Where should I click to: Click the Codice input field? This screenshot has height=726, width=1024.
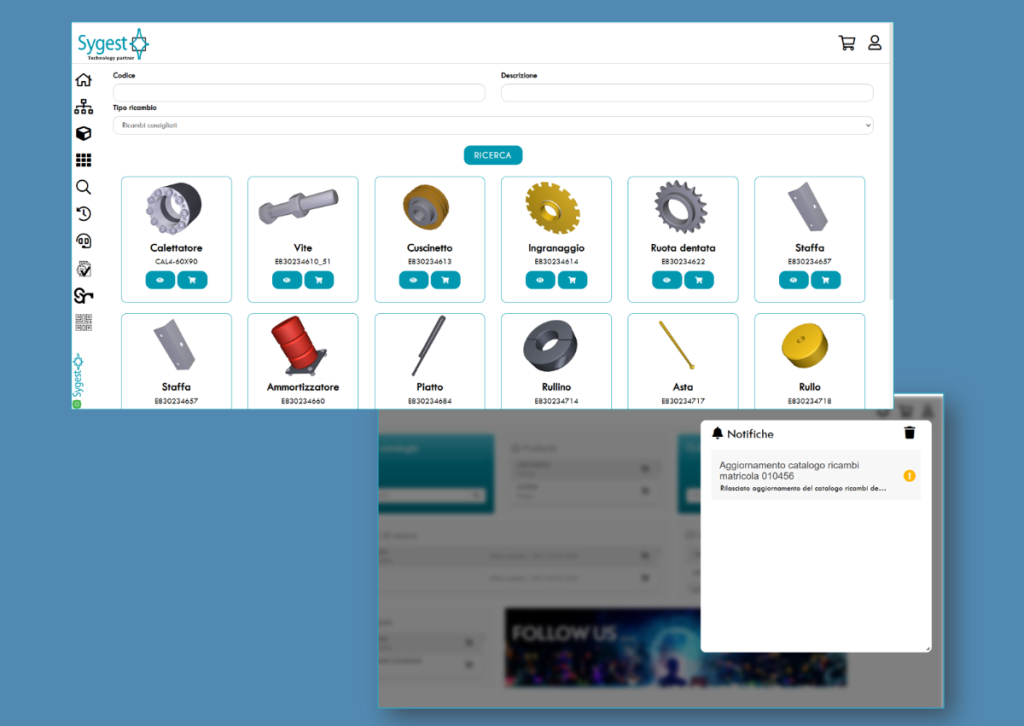click(299, 93)
